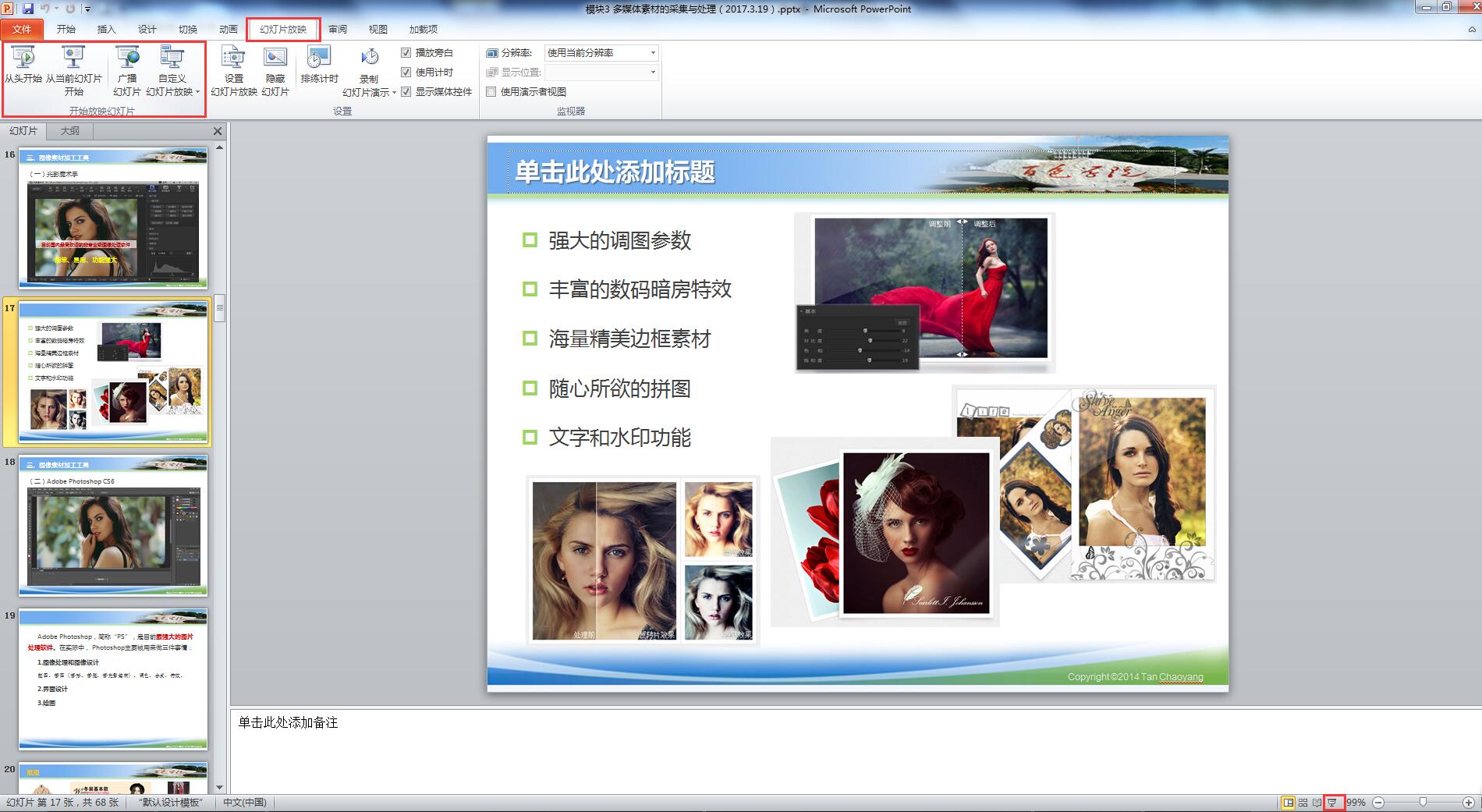Click the Save icon in quick access toolbar
The image size is (1482, 812).
click(x=28, y=9)
